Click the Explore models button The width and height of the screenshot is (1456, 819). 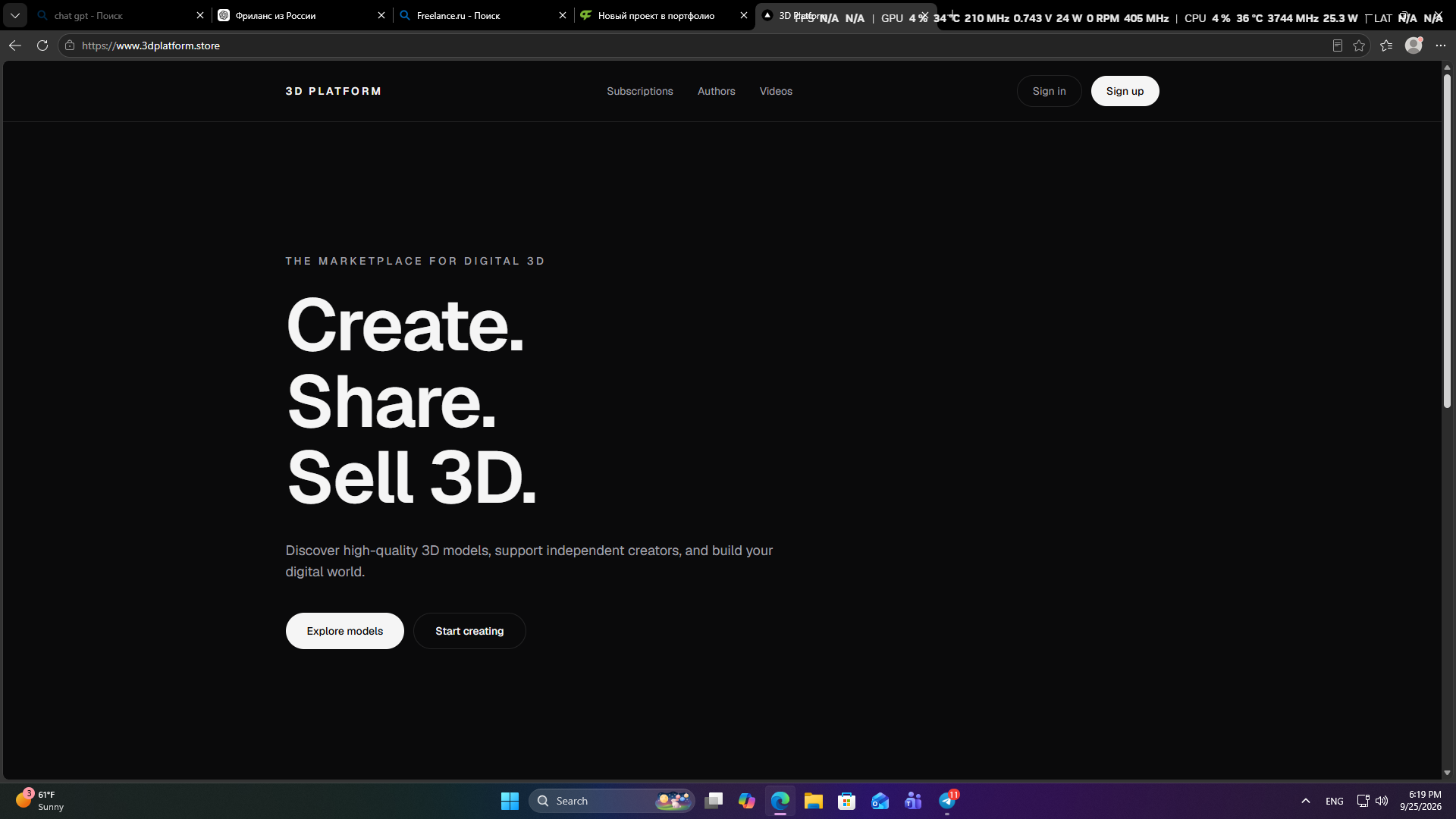click(345, 631)
